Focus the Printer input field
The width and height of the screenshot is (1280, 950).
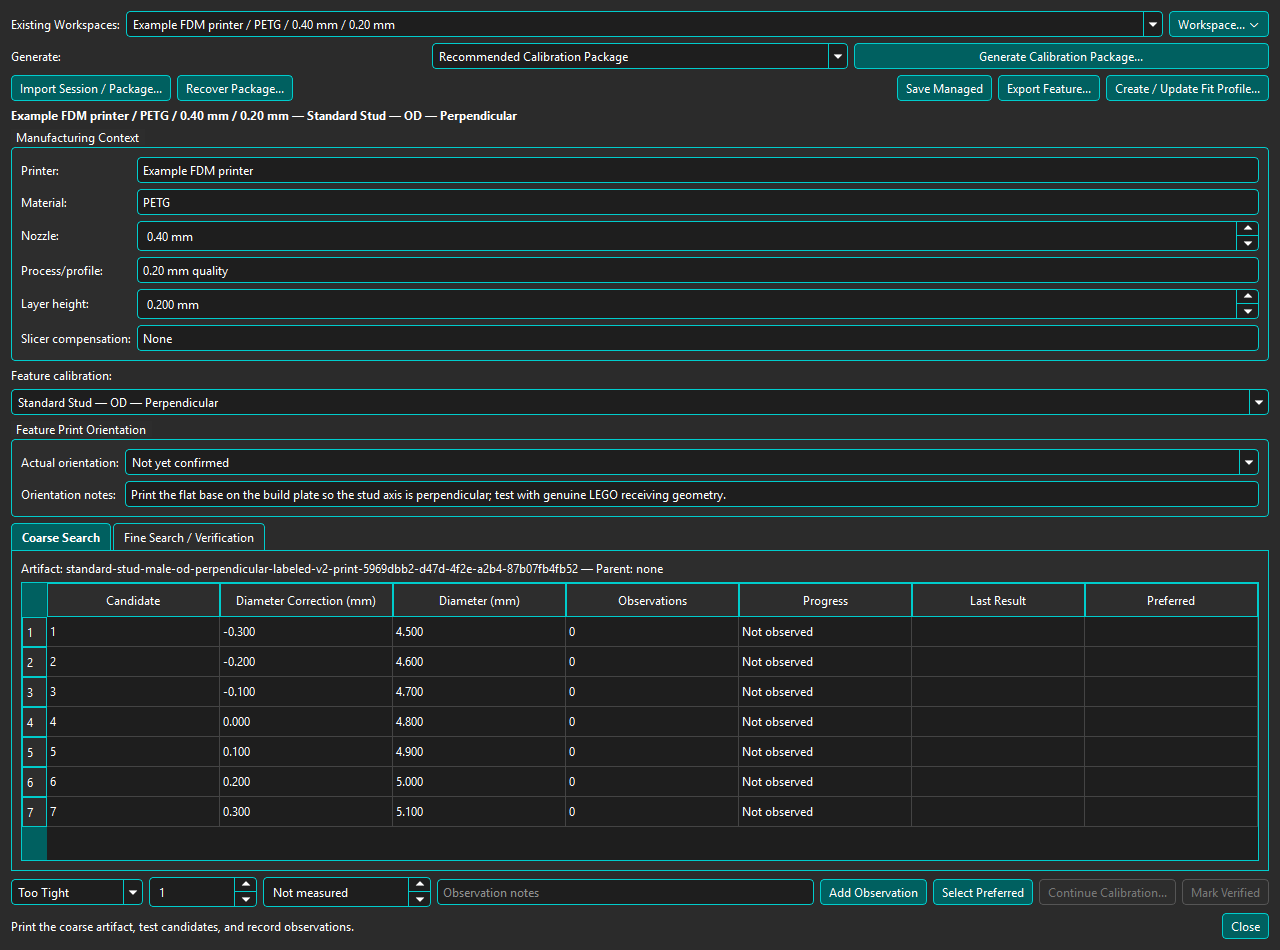(x=697, y=171)
